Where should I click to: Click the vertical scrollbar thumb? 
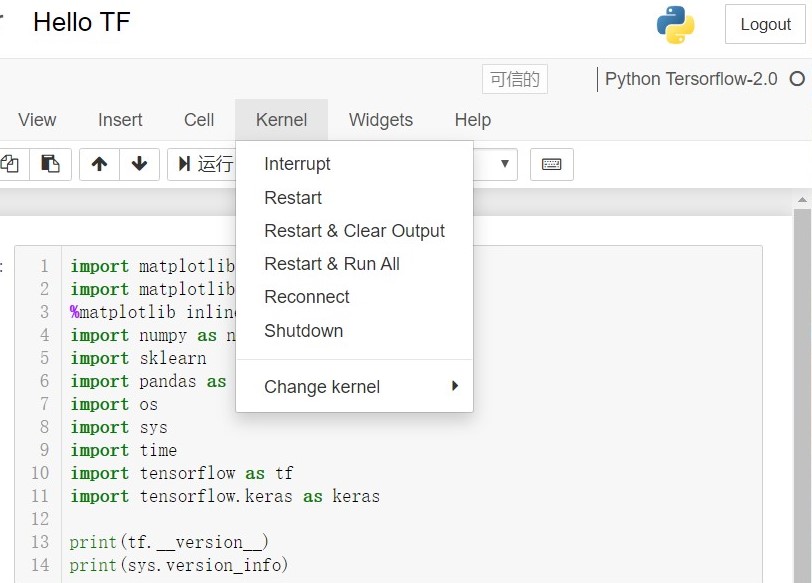[802, 396]
